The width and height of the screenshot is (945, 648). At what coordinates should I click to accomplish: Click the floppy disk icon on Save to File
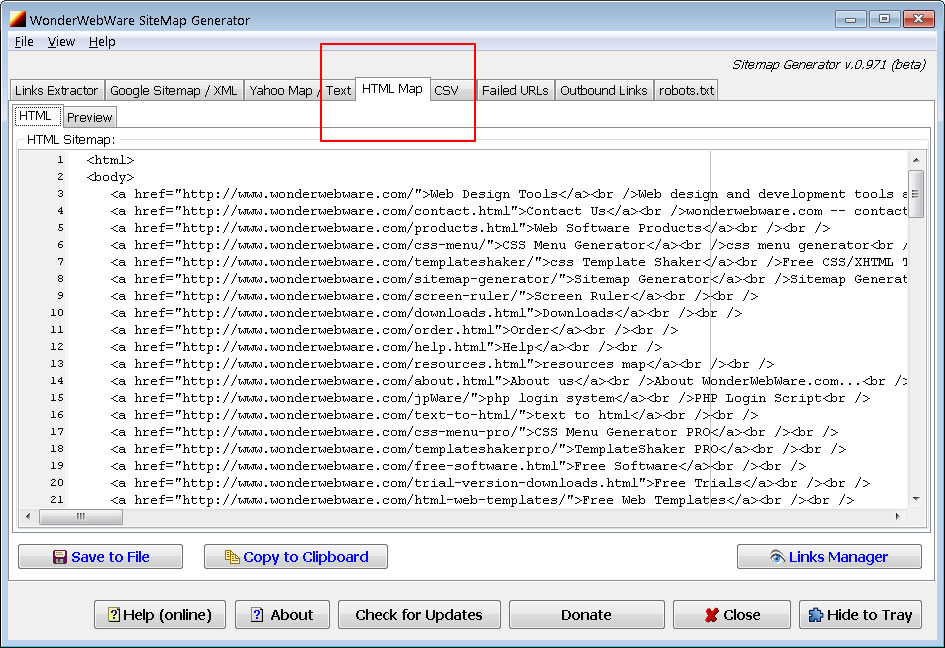pyautogui.click(x=60, y=557)
